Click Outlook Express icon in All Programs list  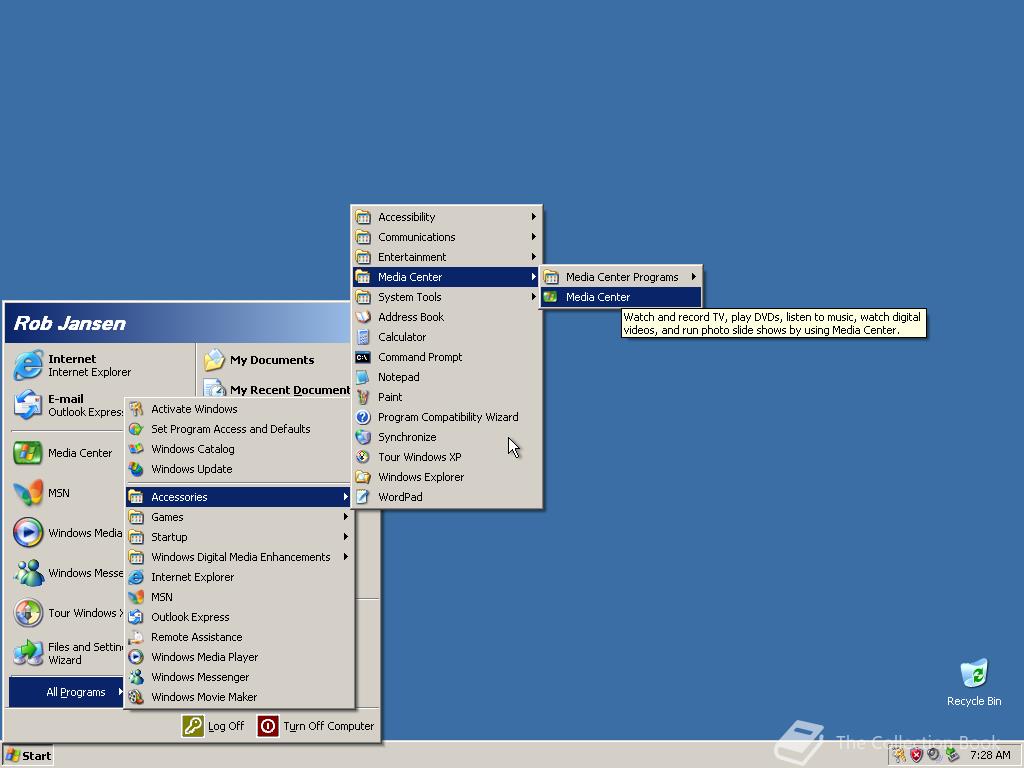136,617
